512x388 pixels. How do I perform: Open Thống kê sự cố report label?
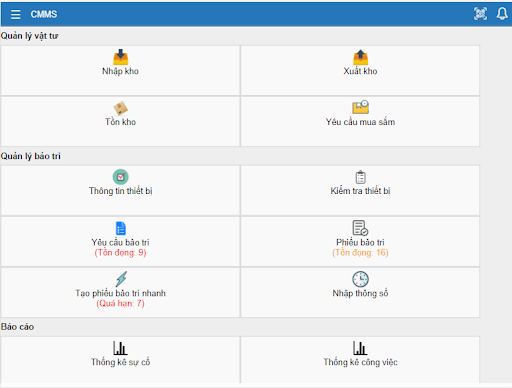pos(120,362)
